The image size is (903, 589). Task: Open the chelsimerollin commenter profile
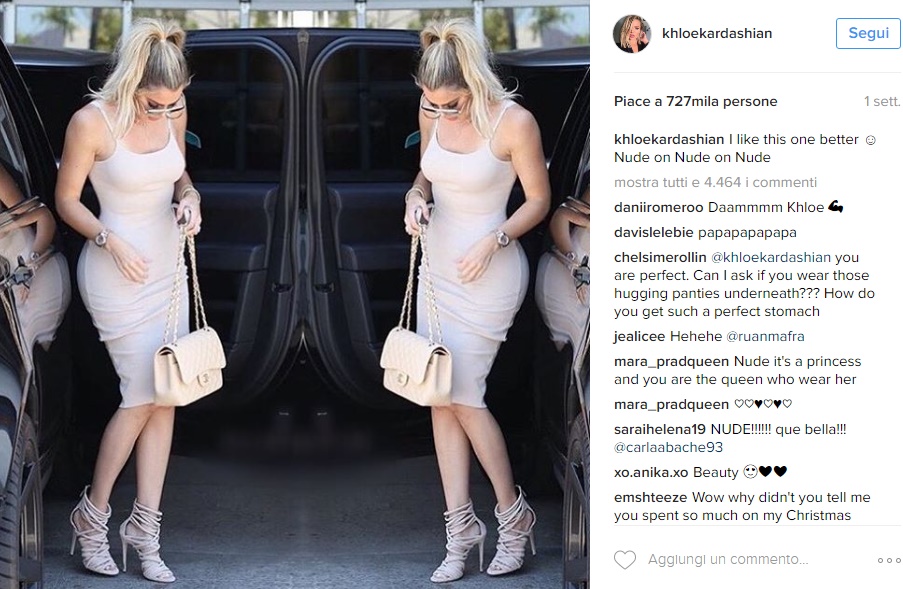coord(660,257)
